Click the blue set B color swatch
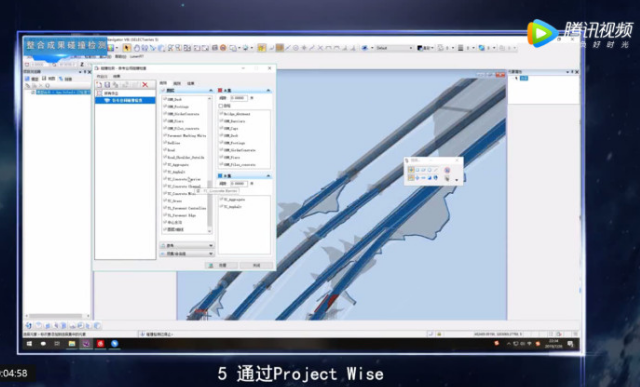 pos(220,176)
